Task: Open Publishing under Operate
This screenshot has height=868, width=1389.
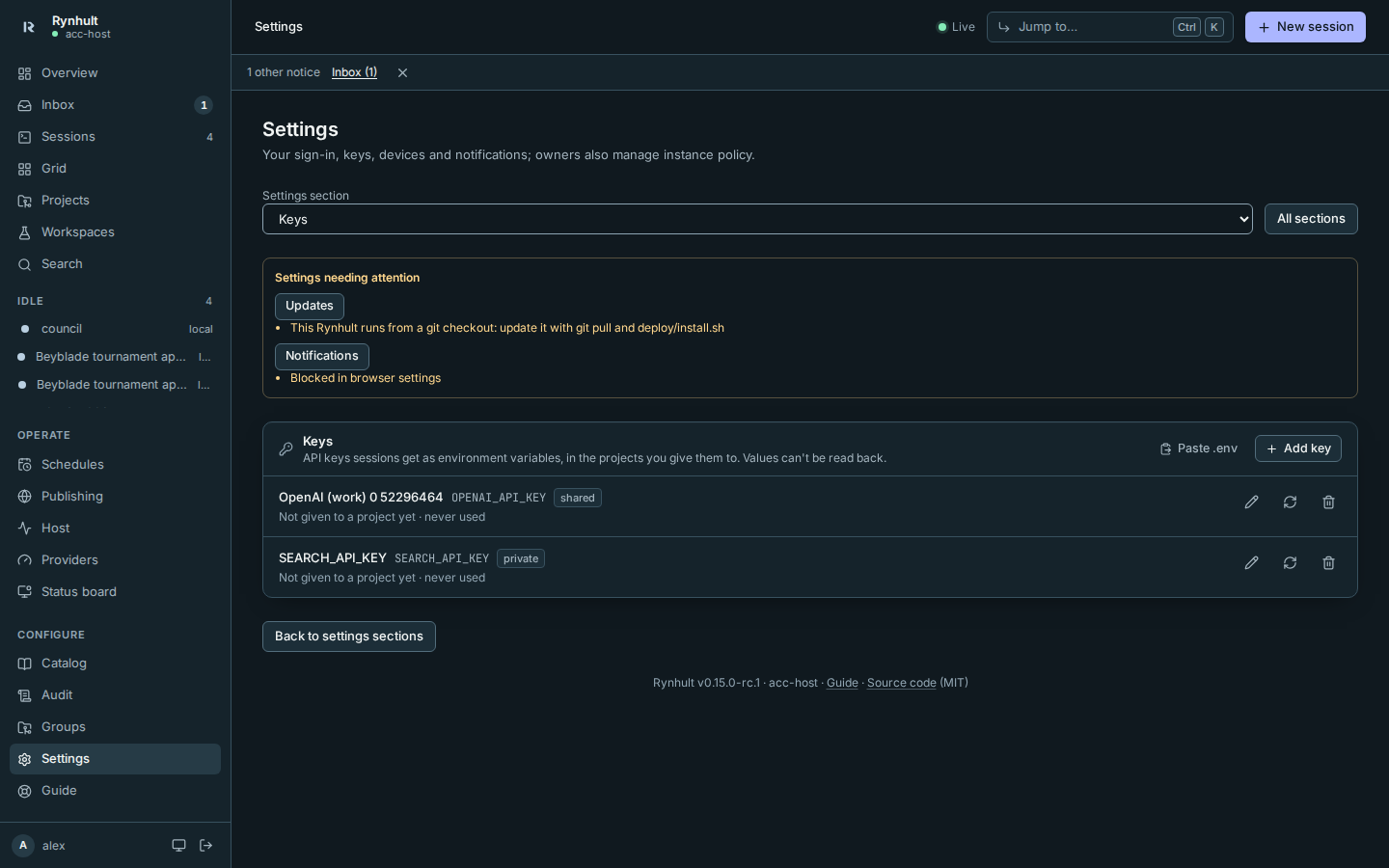Action: (x=115, y=497)
